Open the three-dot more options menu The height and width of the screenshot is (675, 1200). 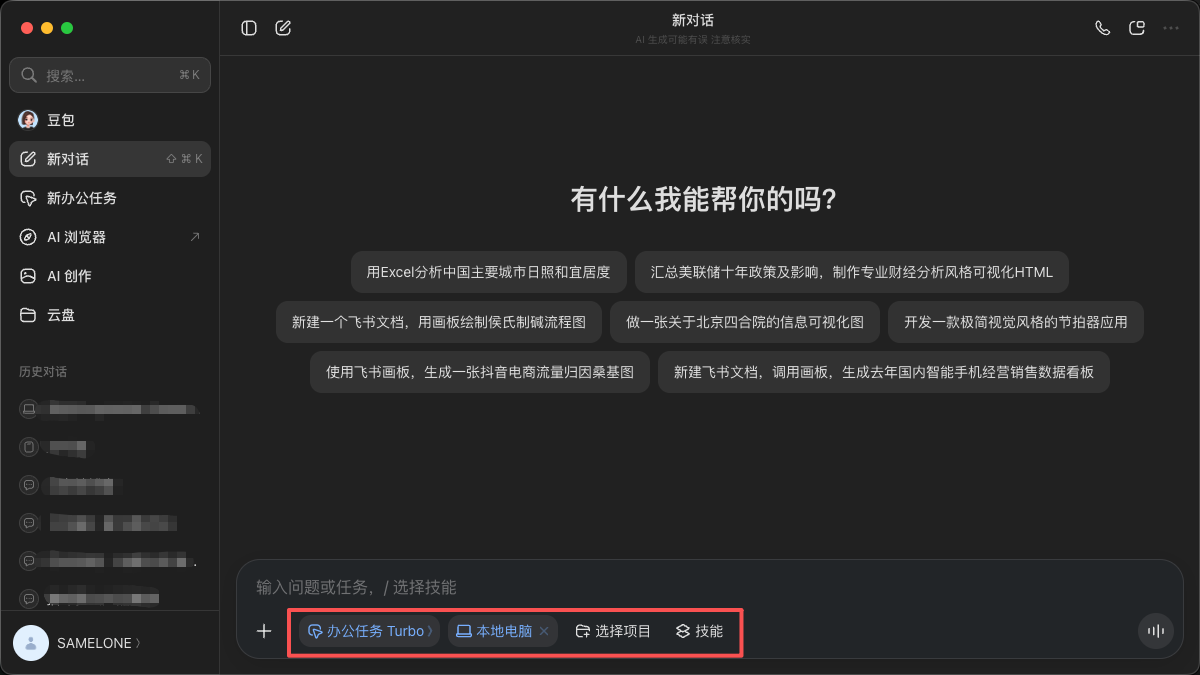1171,28
